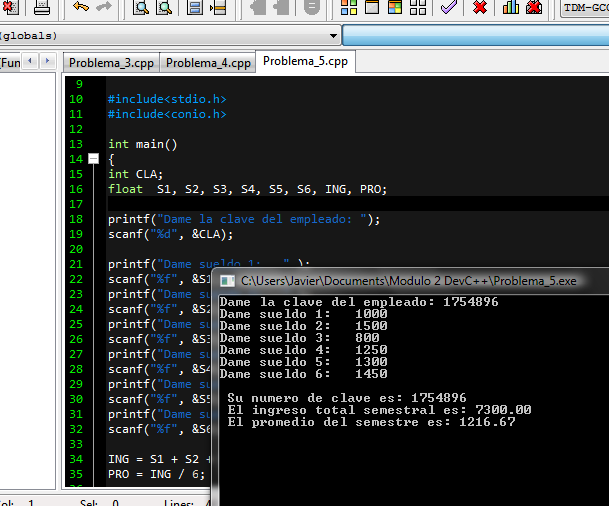Click console line 'Dame sueldo 6: 1450'
This screenshot has height=506, width=609.
coord(303,374)
